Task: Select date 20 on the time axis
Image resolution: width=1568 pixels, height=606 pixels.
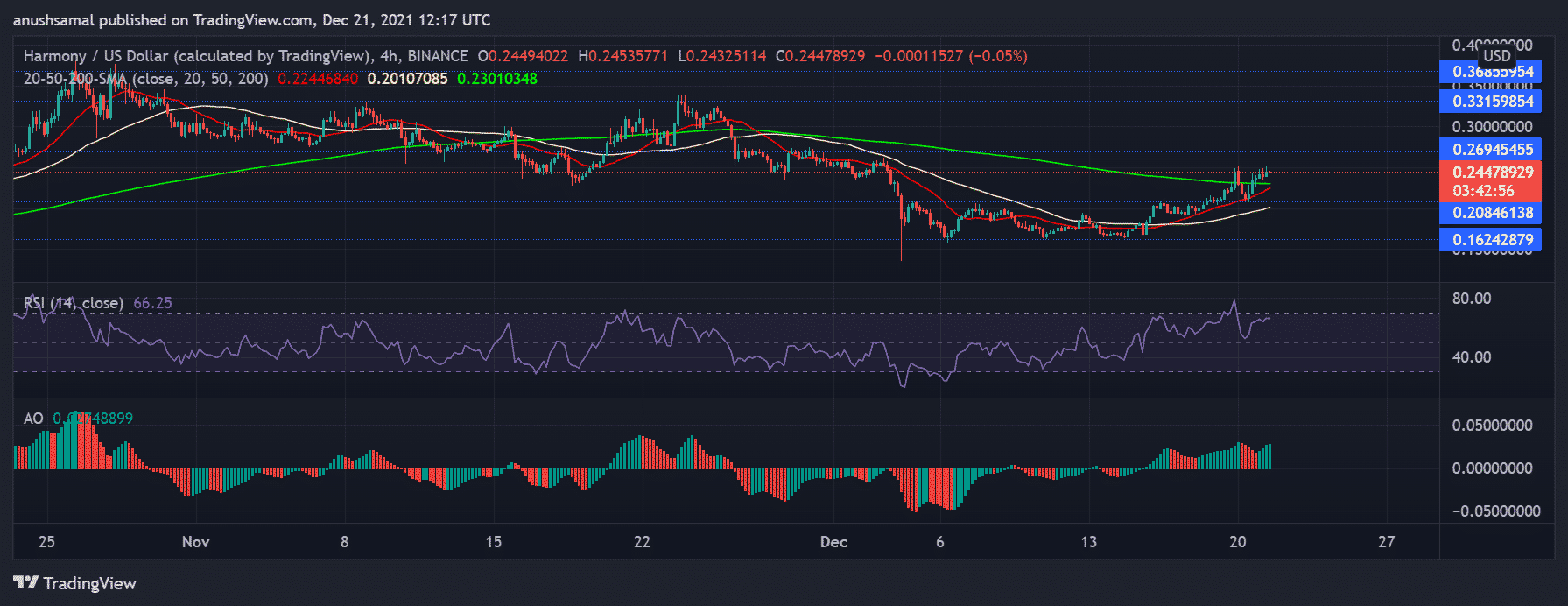Action: 1237,542
